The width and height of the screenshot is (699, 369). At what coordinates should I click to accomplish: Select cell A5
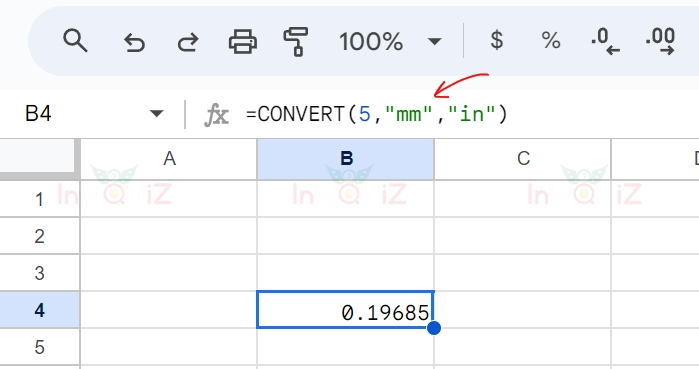click(169, 347)
